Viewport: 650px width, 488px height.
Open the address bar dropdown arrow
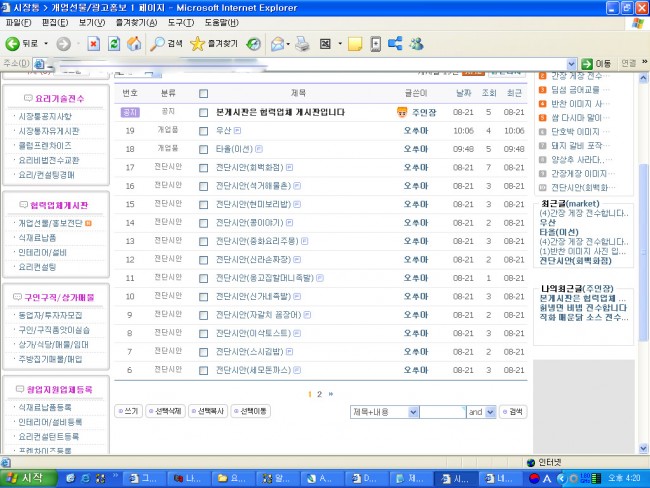click(x=573, y=64)
